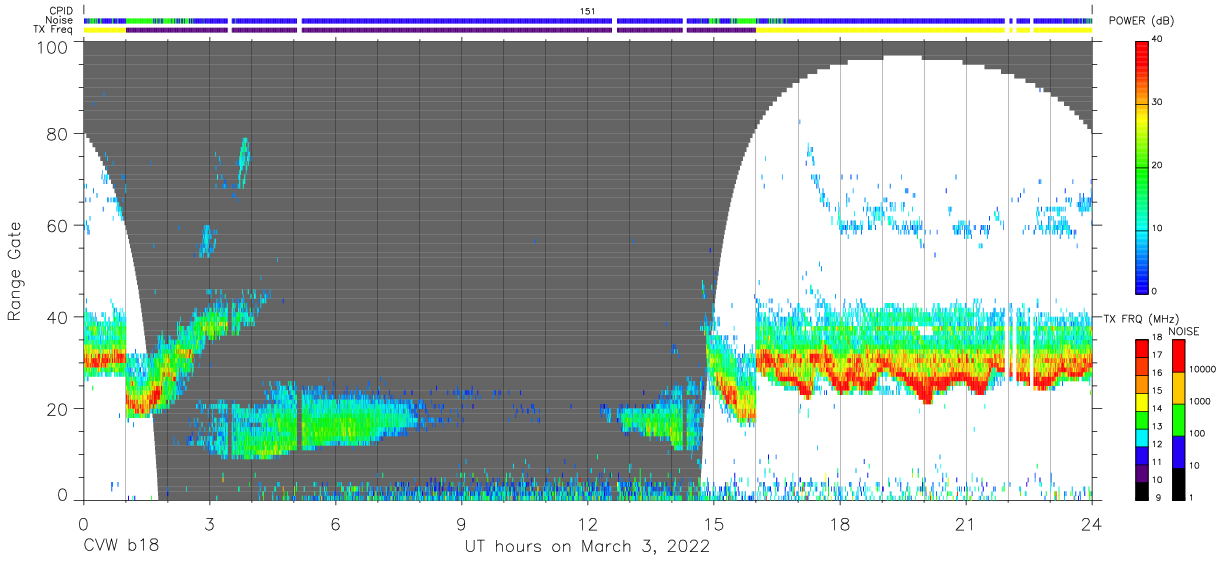The image size is (1228, 567).
Task: Click the TX Freq row label at top left
Action: point(55,30)
